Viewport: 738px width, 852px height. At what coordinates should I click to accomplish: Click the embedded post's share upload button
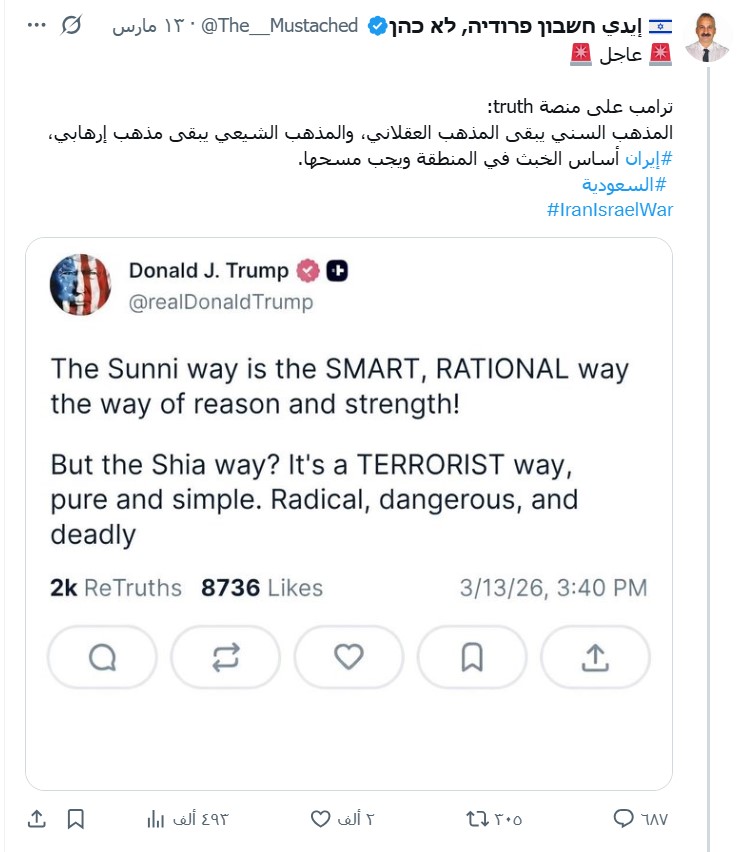pyautogui.click(x=595, y=657)
